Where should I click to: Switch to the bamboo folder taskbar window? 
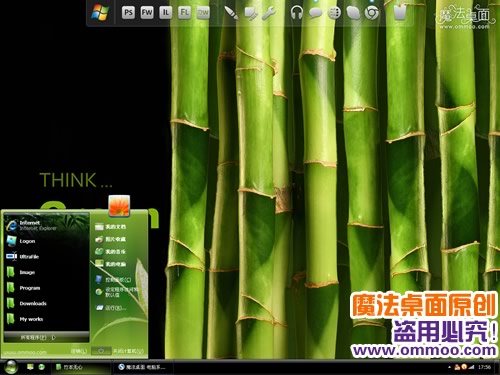(x=81, y=367)
